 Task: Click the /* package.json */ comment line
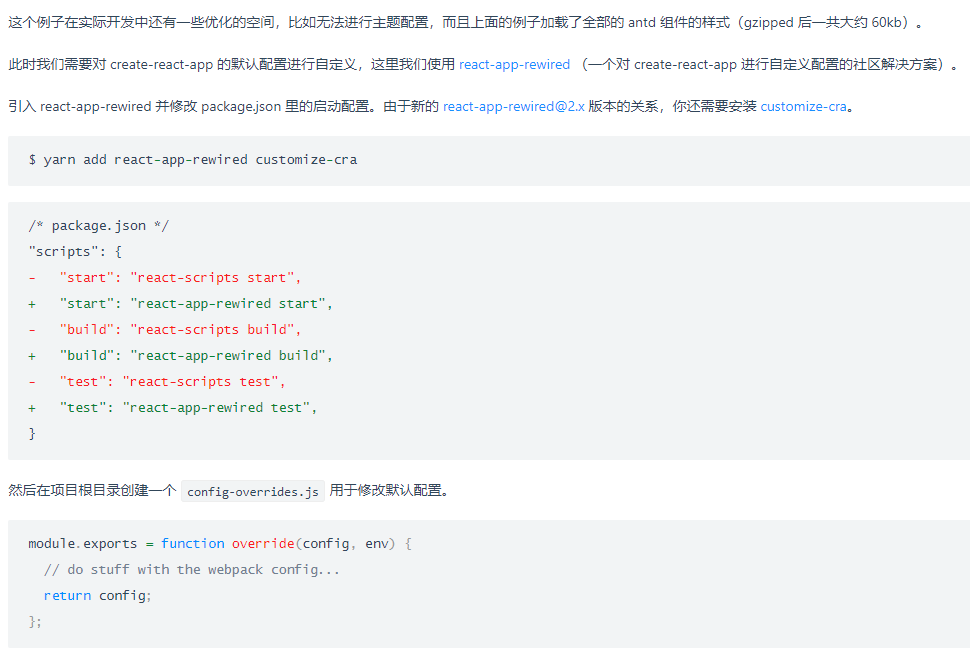(98, 226)
